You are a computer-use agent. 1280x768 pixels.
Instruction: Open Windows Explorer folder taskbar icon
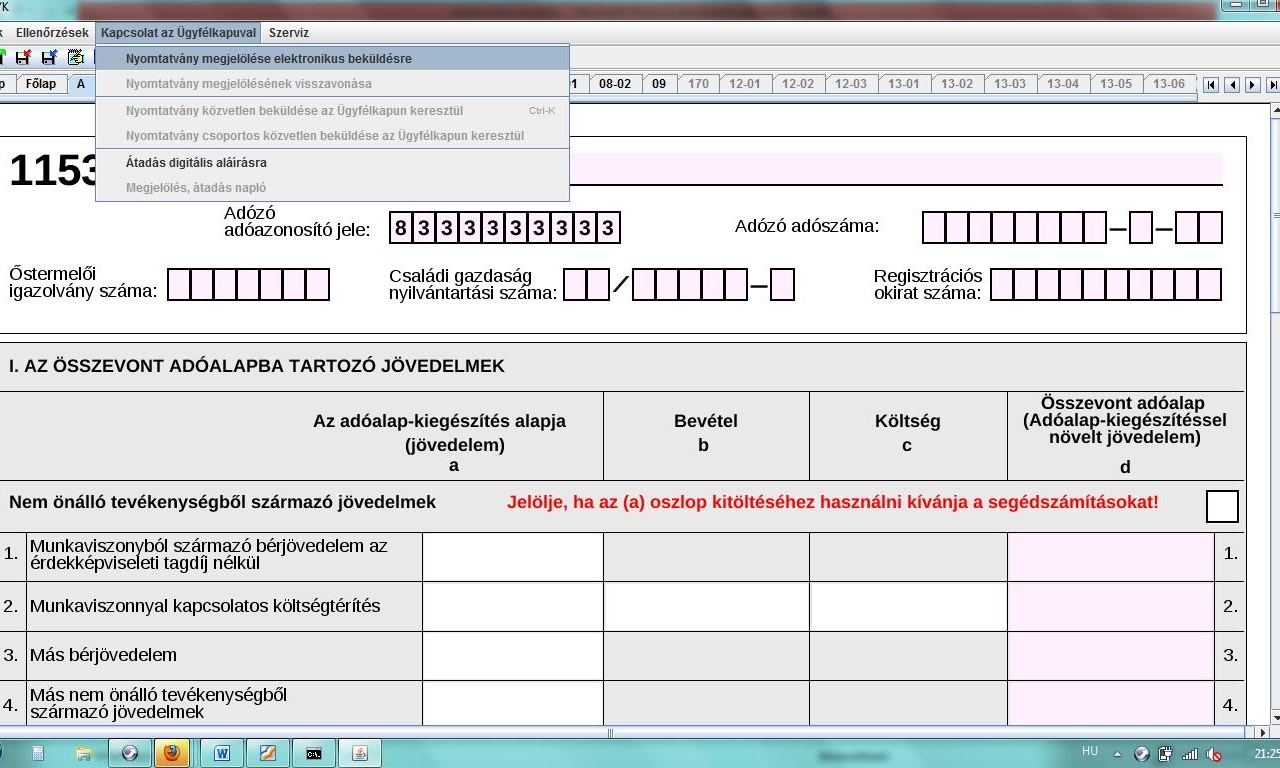pyautogui.click(x=84, y=753)
